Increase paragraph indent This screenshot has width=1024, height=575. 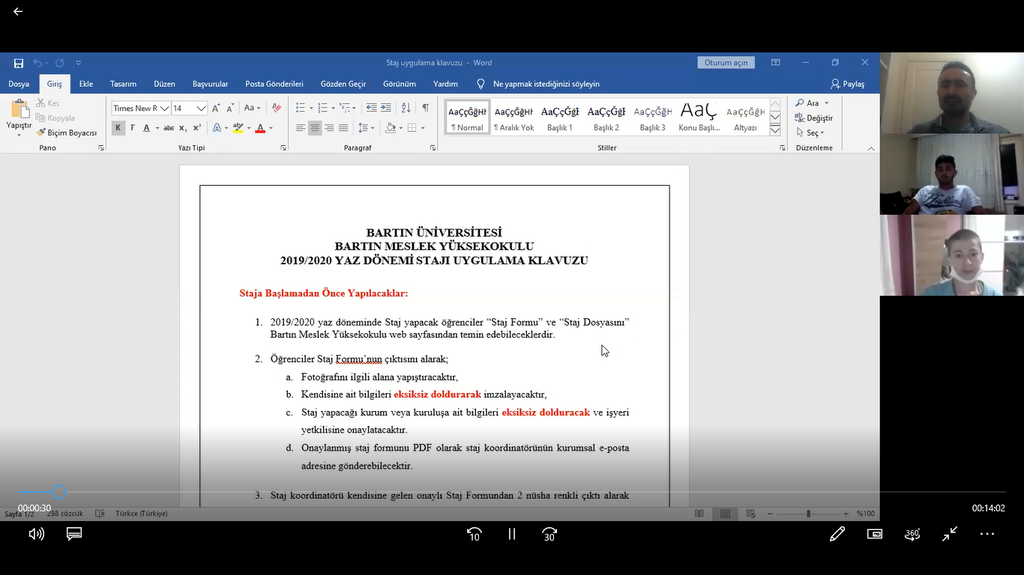386,108
